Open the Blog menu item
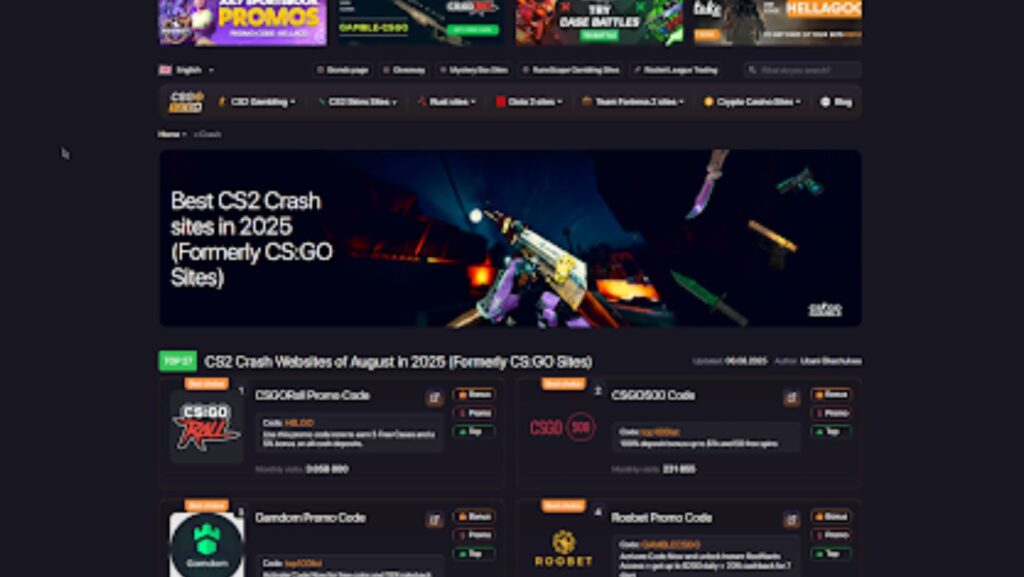Screen dimensions: 1024x577 click(x=836, y=102)
